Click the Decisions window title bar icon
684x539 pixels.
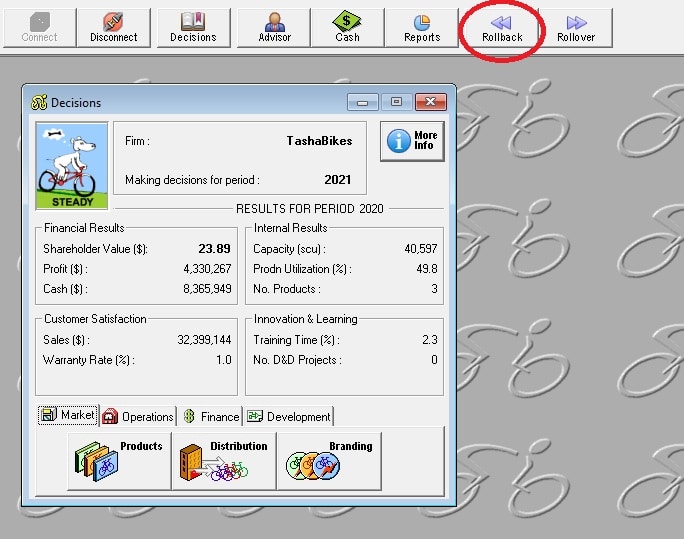pos(40,103)
